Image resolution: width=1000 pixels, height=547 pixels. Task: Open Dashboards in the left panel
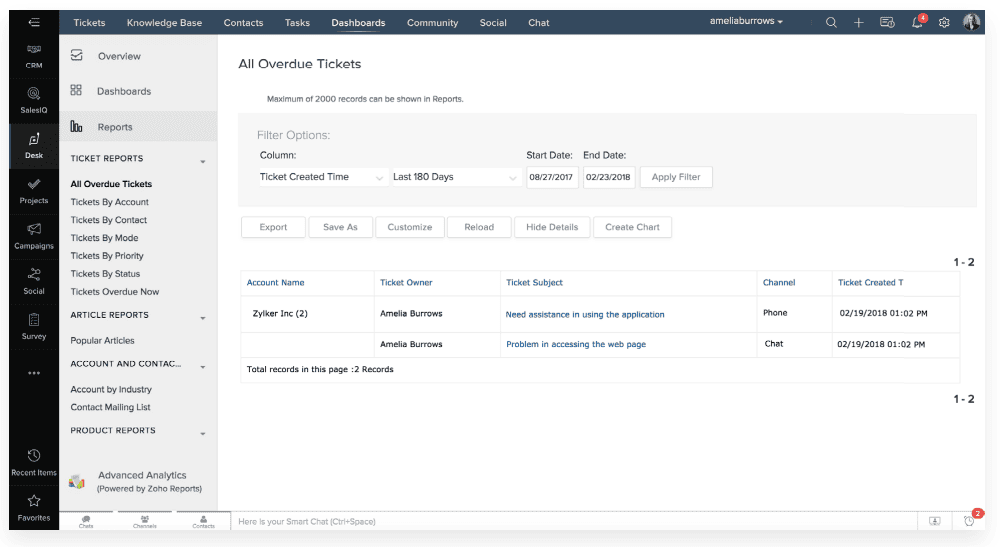click(124, 91)
